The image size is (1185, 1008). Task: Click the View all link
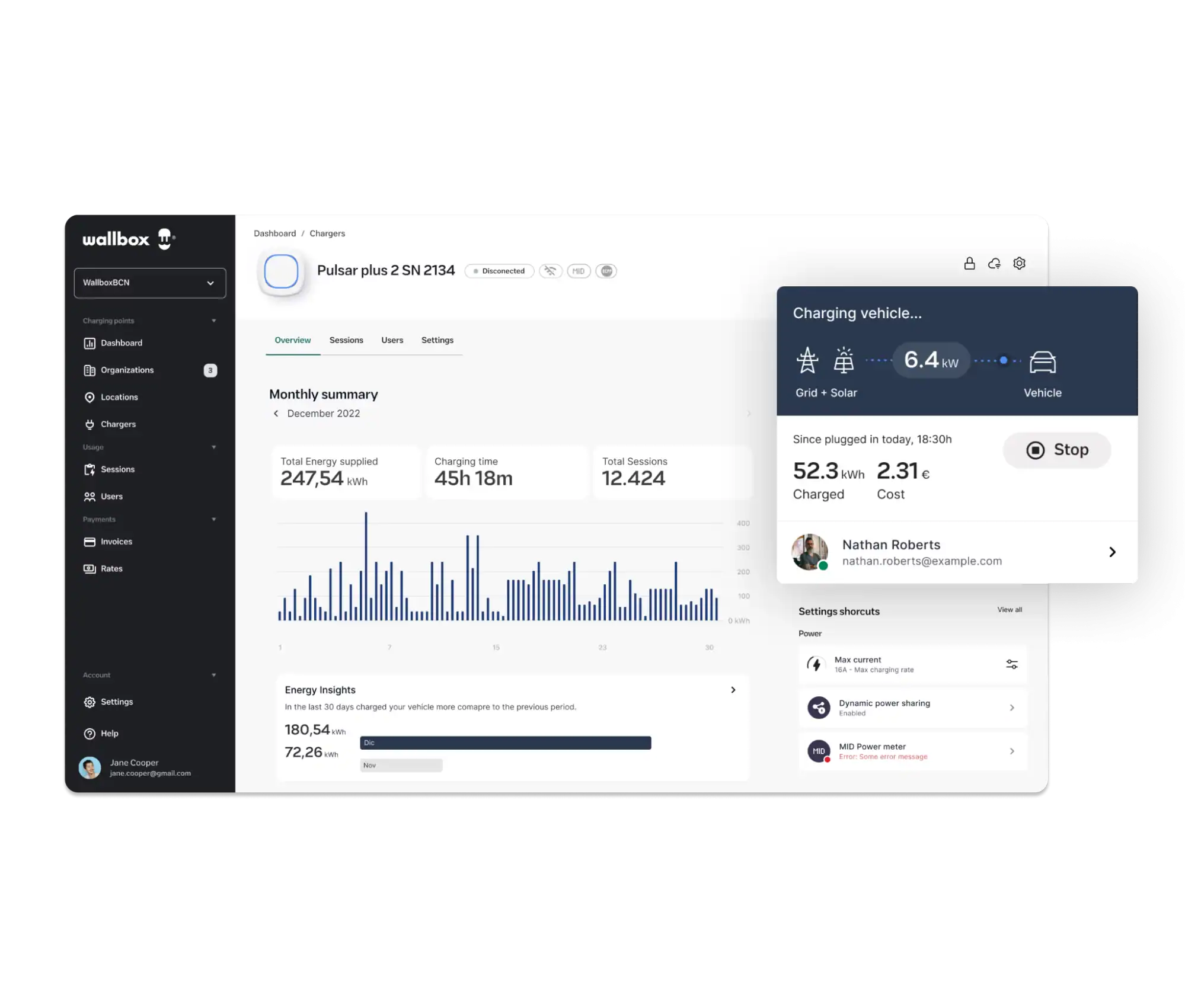(x=1009, y=610)
